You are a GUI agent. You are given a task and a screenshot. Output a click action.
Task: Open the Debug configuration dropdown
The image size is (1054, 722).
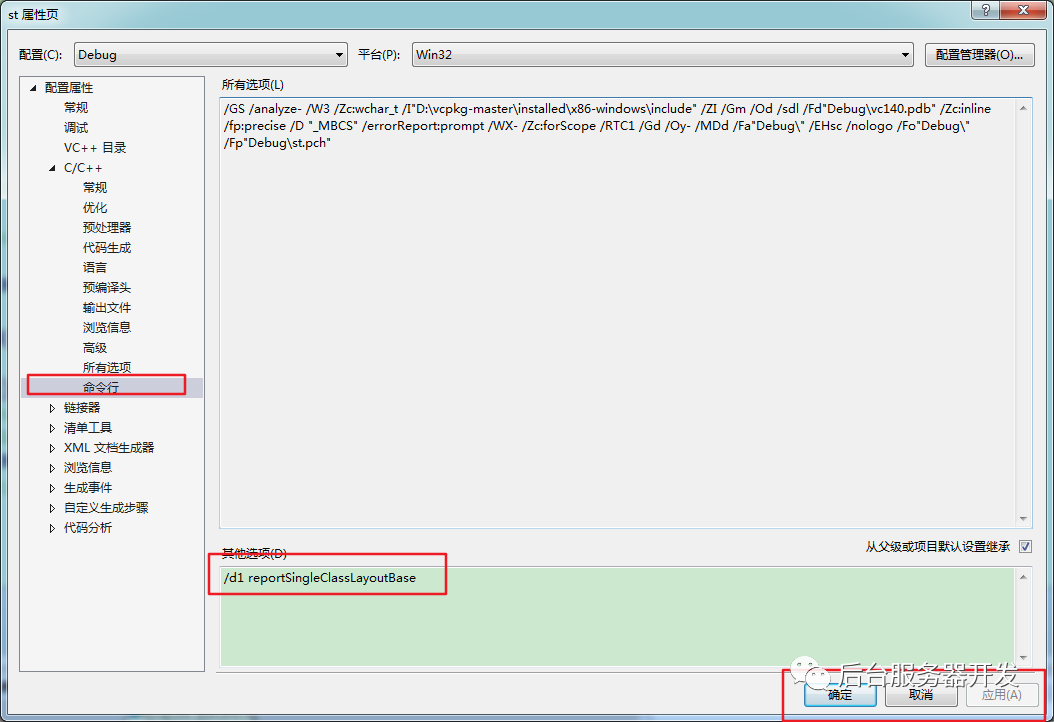click(210, 55)
